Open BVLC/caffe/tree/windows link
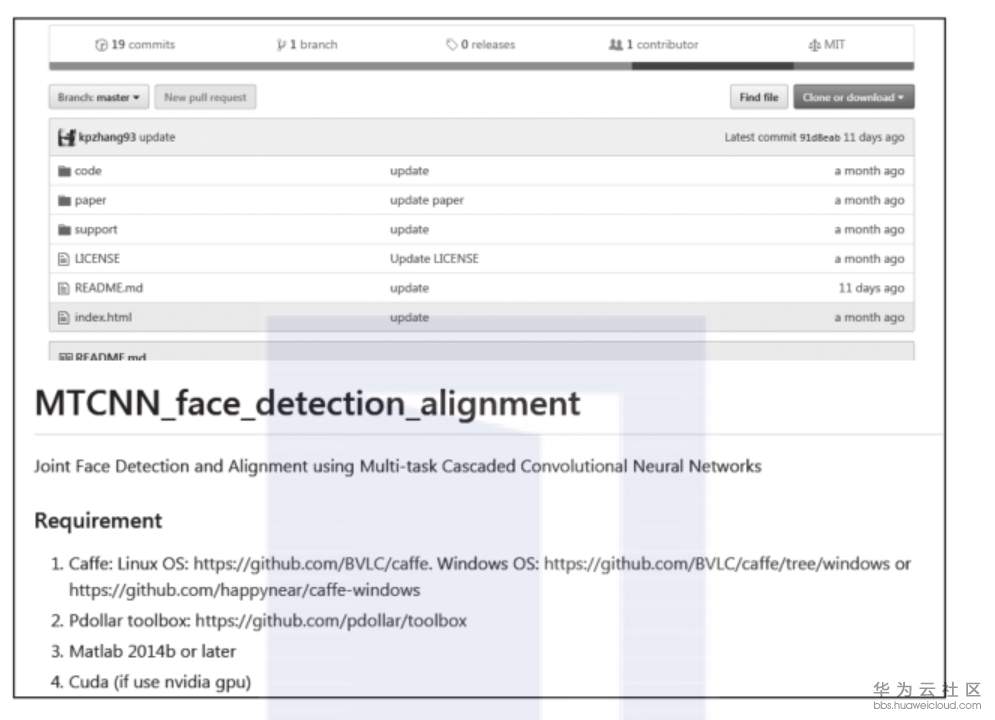Image resolution: width=995 pixels, height=720 pixels. click(717, 563)
